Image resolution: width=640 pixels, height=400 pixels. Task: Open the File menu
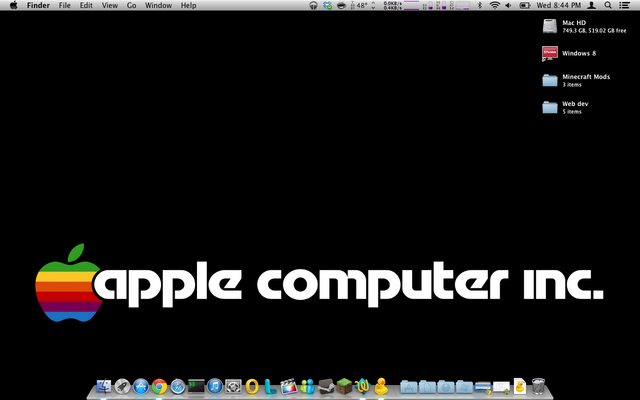tap(64, 5)
